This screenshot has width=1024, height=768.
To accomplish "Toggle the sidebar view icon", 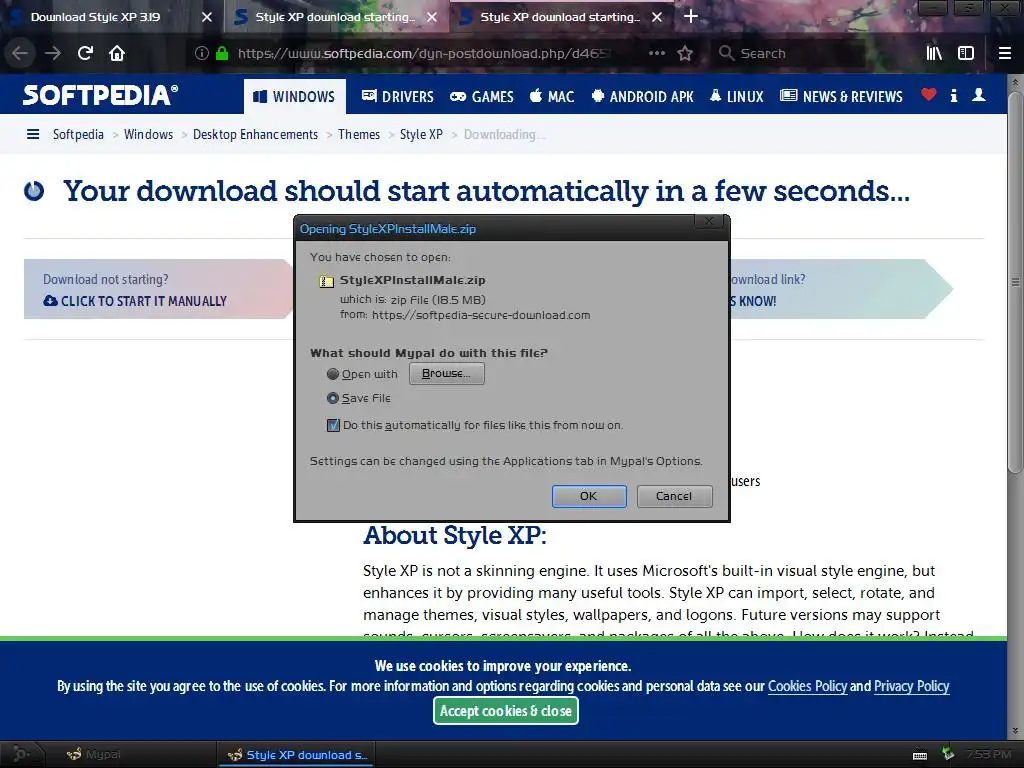I will click(966, 53).
